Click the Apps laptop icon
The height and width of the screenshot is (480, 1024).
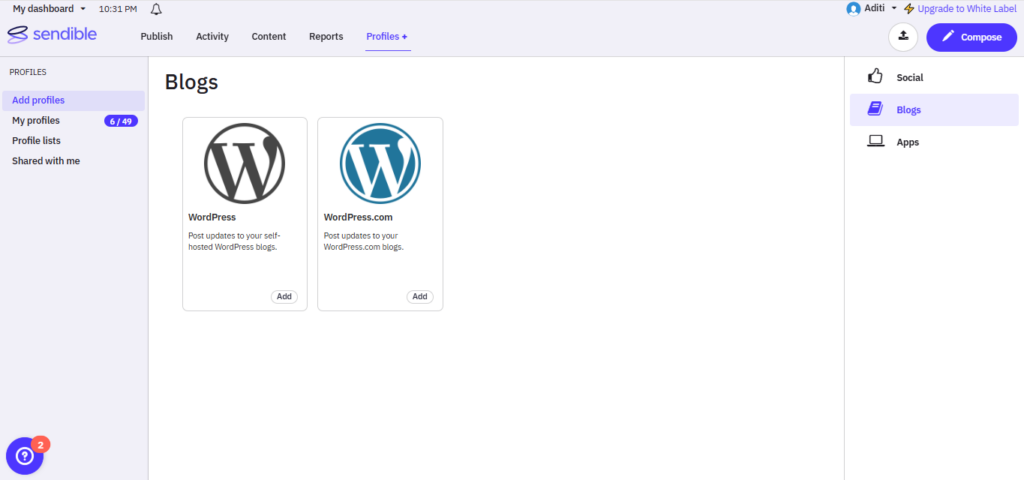coord(875,142)
